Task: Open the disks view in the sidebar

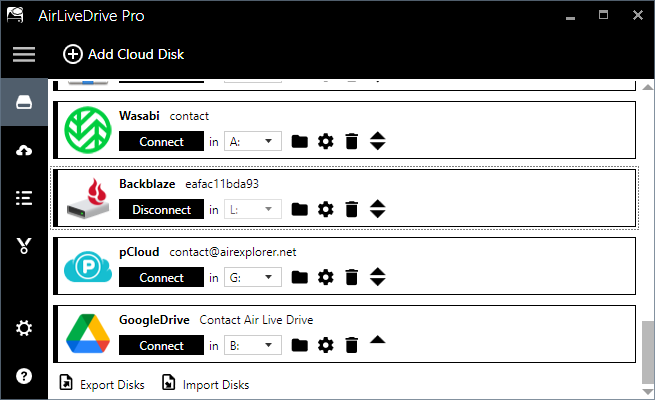Action: [x=24, y=102]
